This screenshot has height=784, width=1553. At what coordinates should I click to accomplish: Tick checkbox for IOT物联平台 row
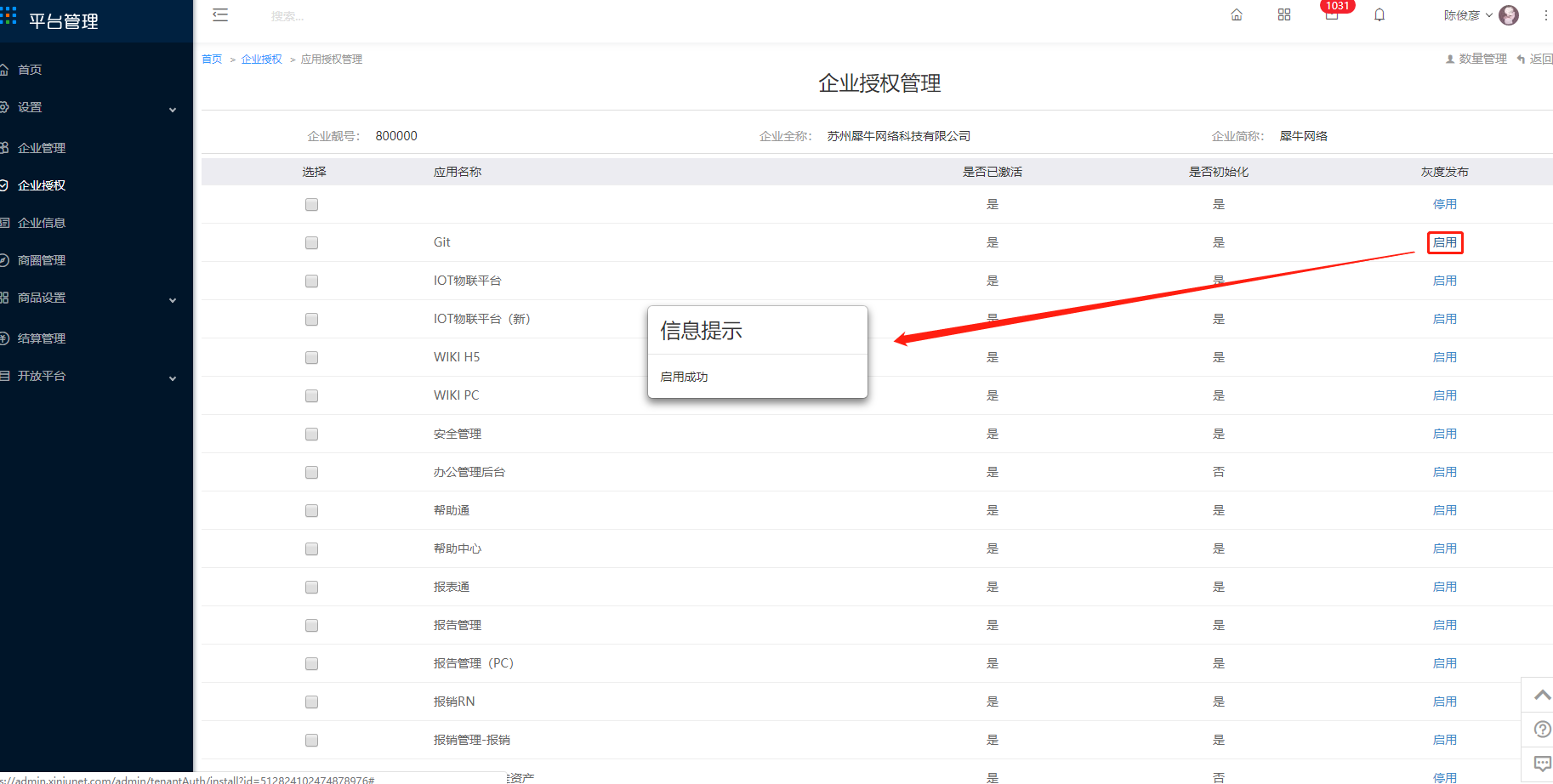coord(312,281)
